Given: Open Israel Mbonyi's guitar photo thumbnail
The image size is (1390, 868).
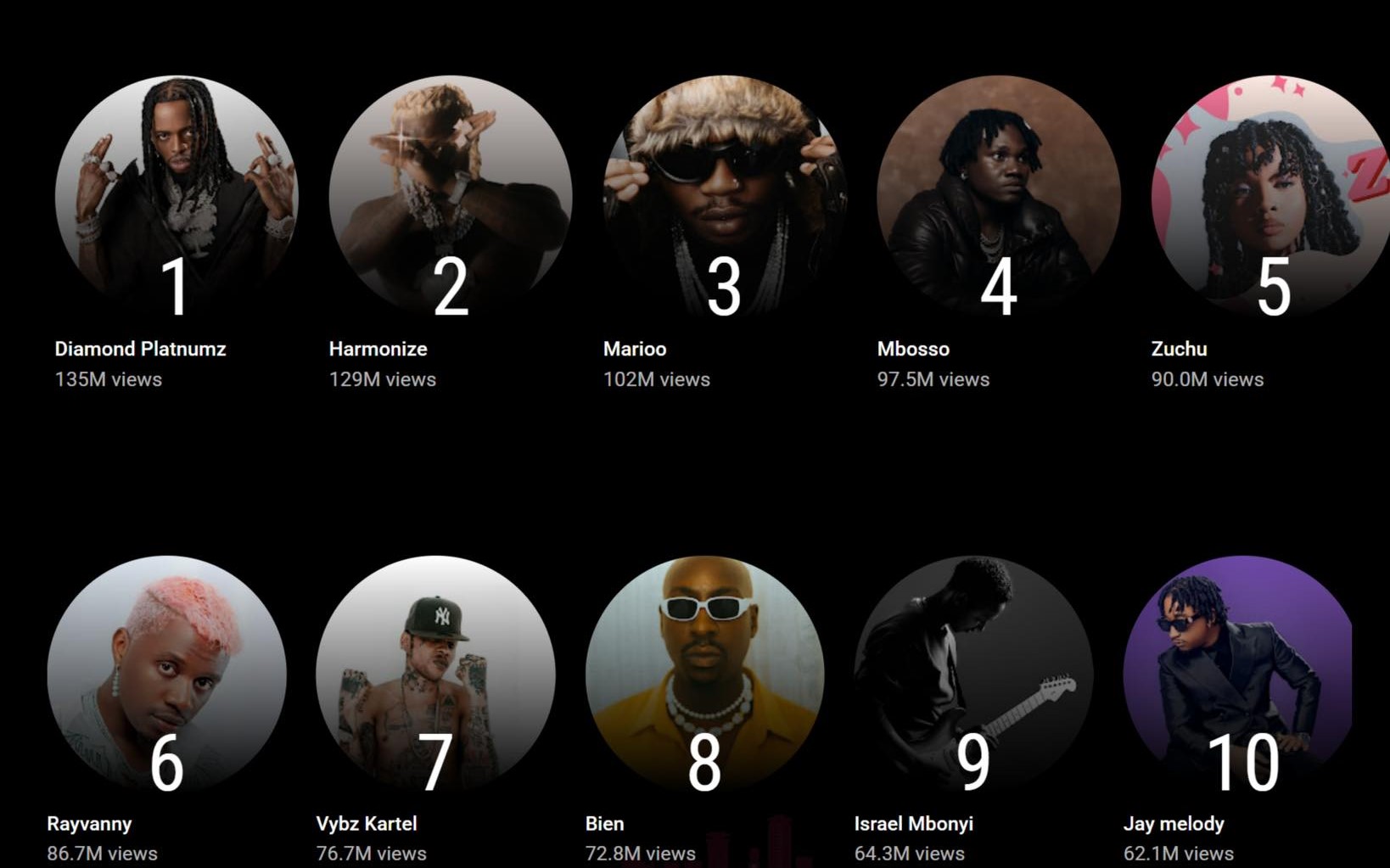Looking at the screenshot, I should tap(974, 675).
